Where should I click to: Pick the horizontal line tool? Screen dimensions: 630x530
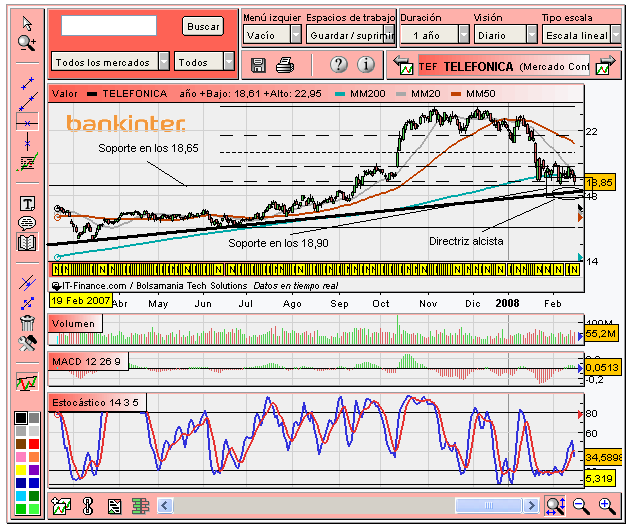pyautogui.click(x=27, y=123)
